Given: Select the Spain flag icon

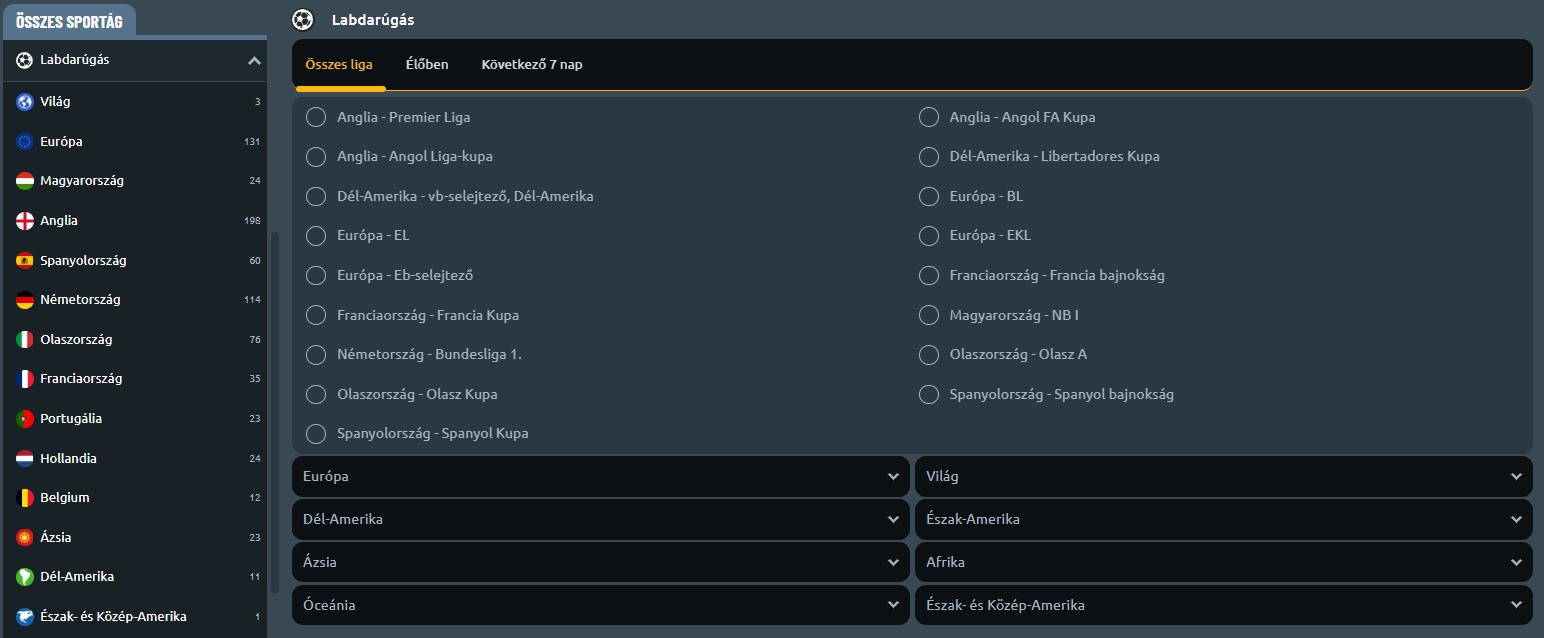Looking at the screenshot, I should (x=25, y=261).
